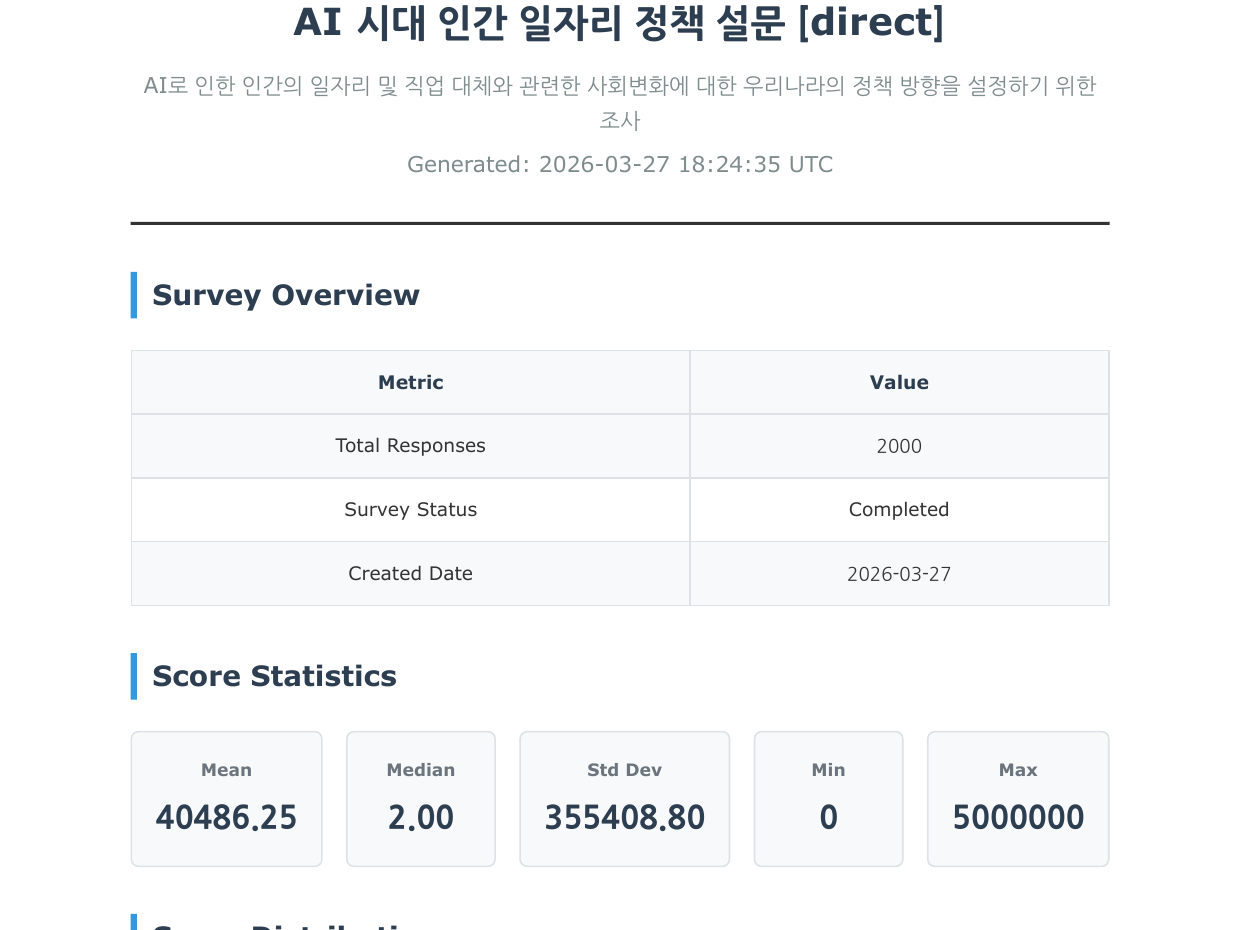Click the Max card showing 5000000

coord(1017,798)
